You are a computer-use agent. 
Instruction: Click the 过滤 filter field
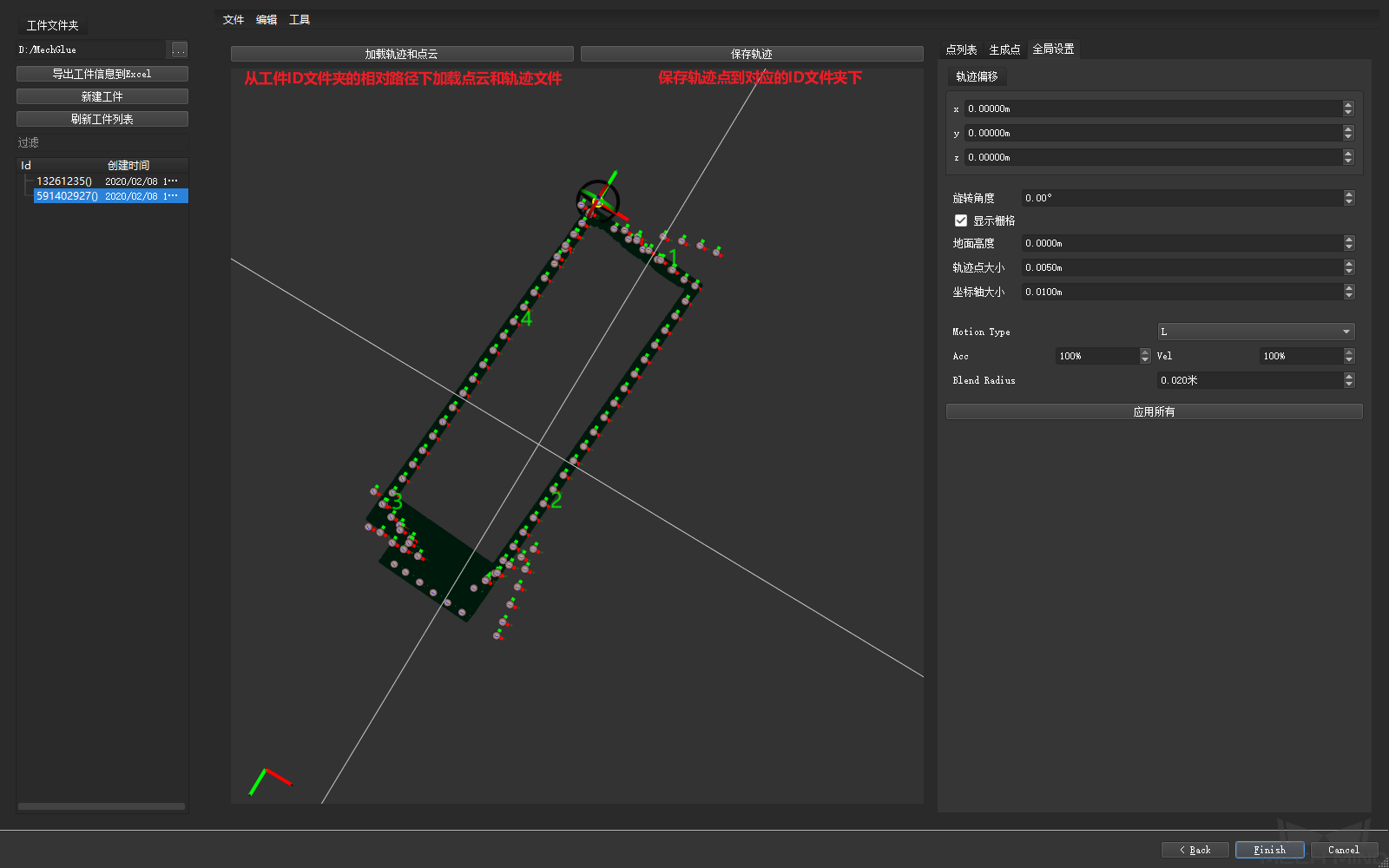[x=102, y=142]
